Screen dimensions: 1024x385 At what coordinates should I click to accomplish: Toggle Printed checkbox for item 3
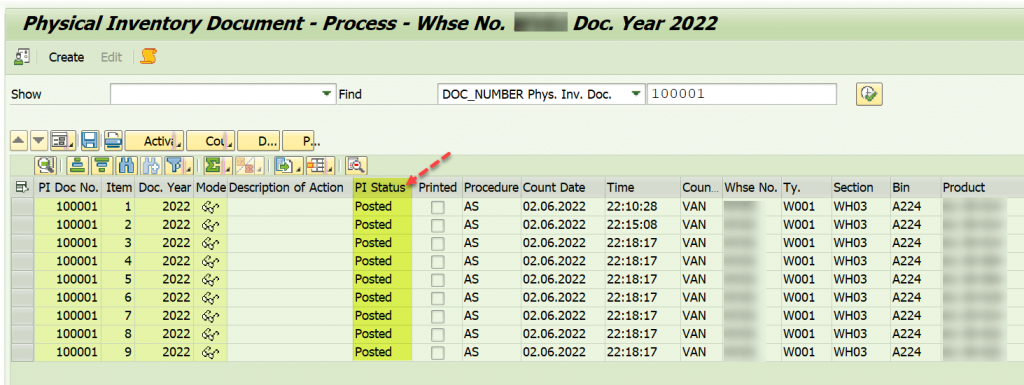coord(438,243)
